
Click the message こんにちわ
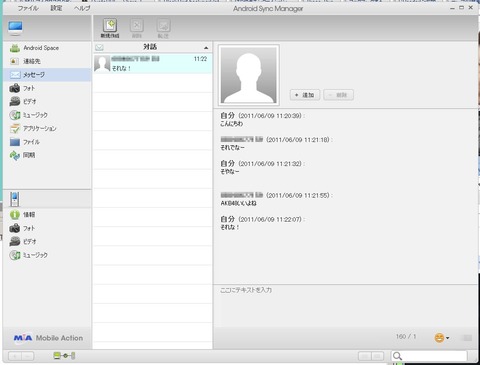[231, 124]
